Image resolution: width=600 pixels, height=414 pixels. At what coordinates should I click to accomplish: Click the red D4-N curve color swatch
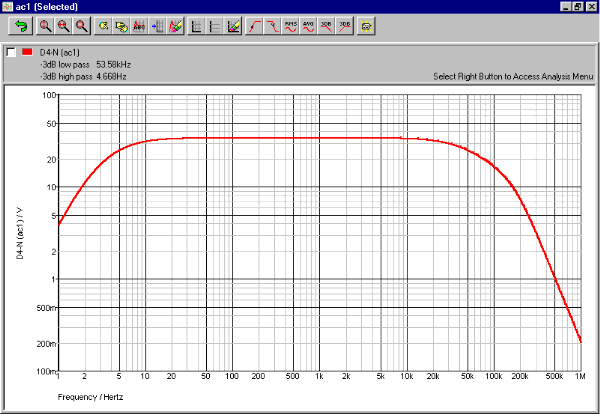point(27,51)
